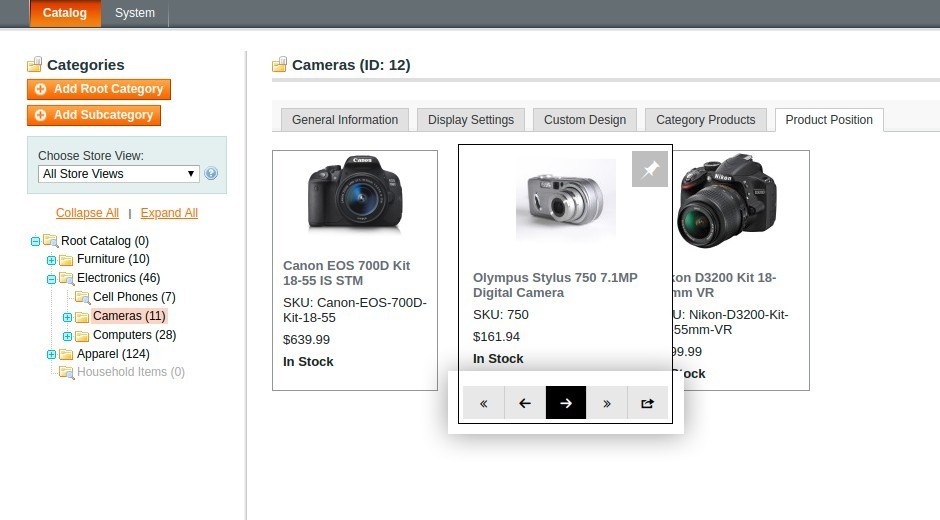
Task: Click the Expand All link
Action: [x=169, y=213]
